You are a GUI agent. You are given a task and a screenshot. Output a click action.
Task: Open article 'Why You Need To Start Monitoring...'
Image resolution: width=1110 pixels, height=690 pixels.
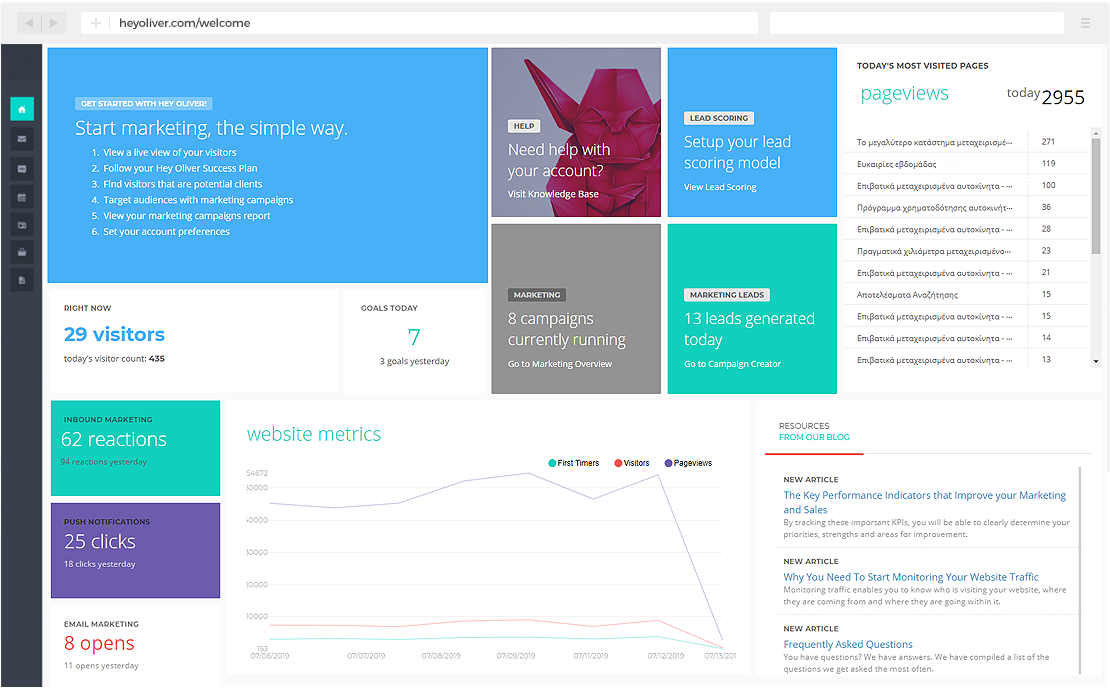click(910, 577)
